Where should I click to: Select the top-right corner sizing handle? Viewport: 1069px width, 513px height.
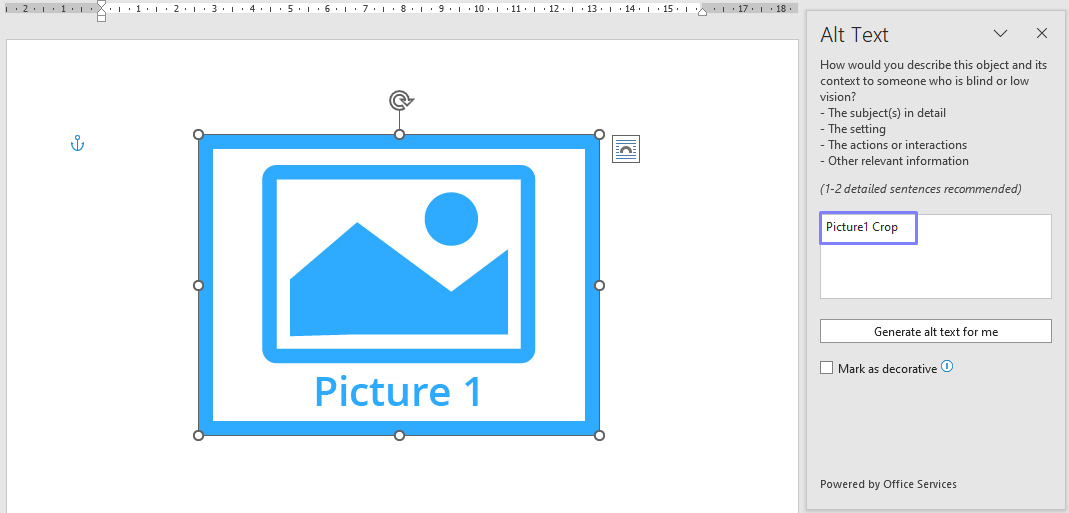(x=600, y=134)
